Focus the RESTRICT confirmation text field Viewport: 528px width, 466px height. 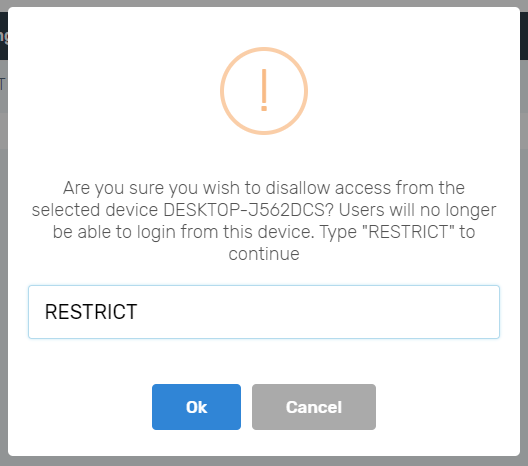tap(264, 312)
